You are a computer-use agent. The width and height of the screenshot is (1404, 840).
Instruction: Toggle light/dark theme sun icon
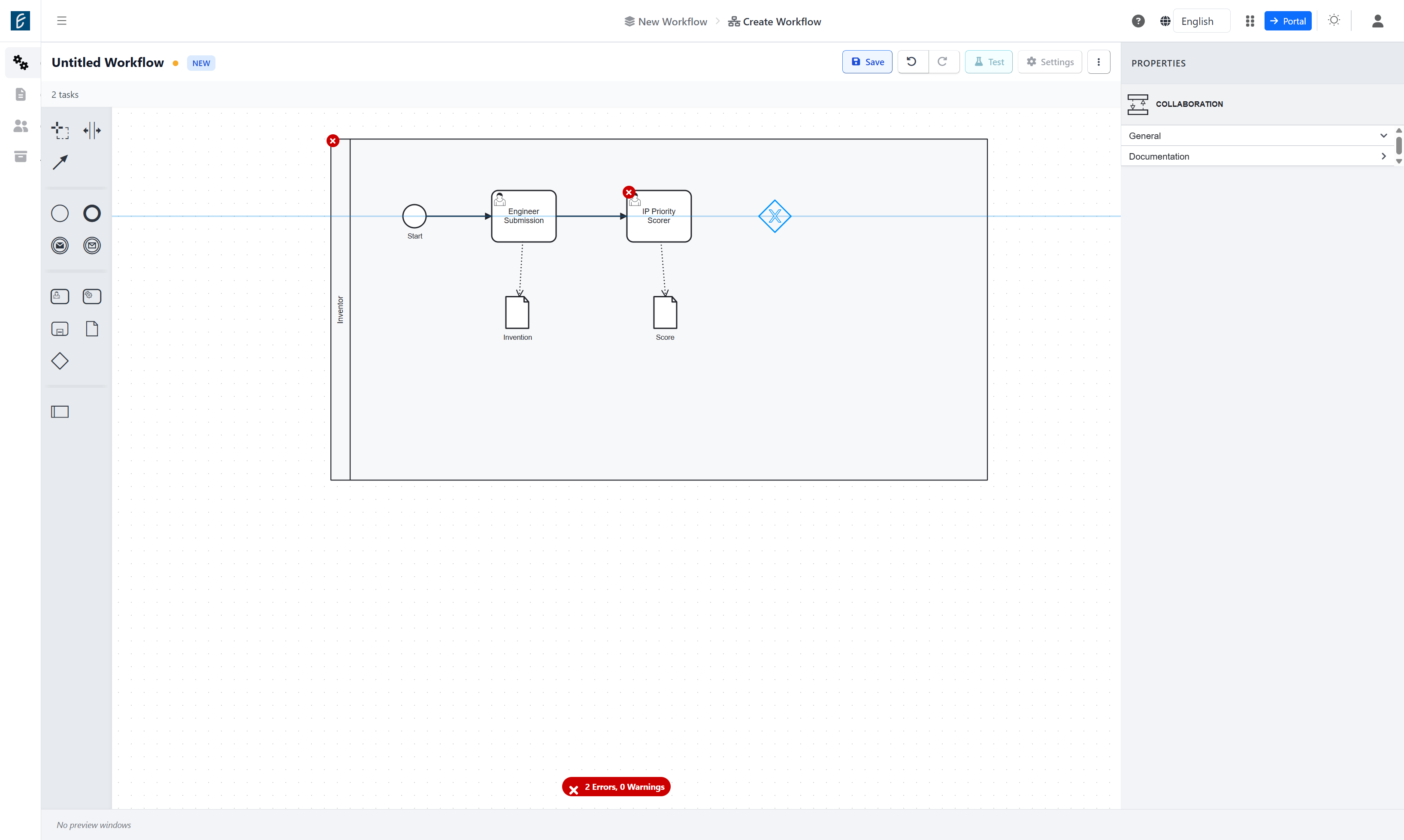[1334, 20]
